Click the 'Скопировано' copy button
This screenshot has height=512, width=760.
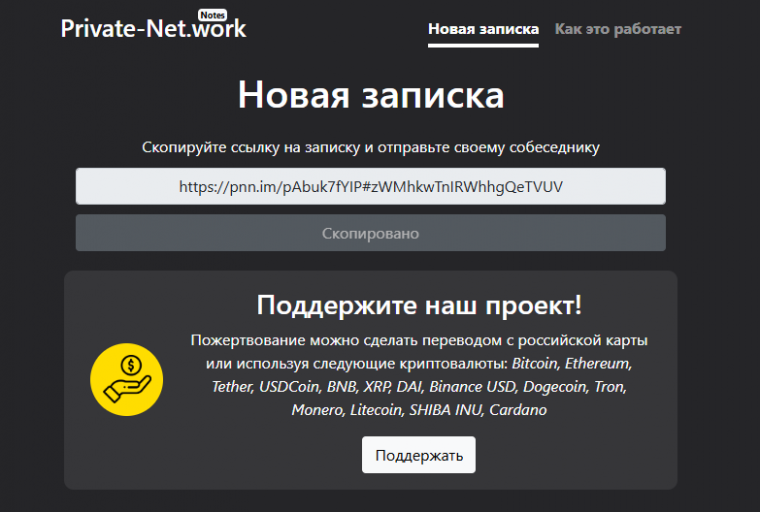(x=371, y=233)
